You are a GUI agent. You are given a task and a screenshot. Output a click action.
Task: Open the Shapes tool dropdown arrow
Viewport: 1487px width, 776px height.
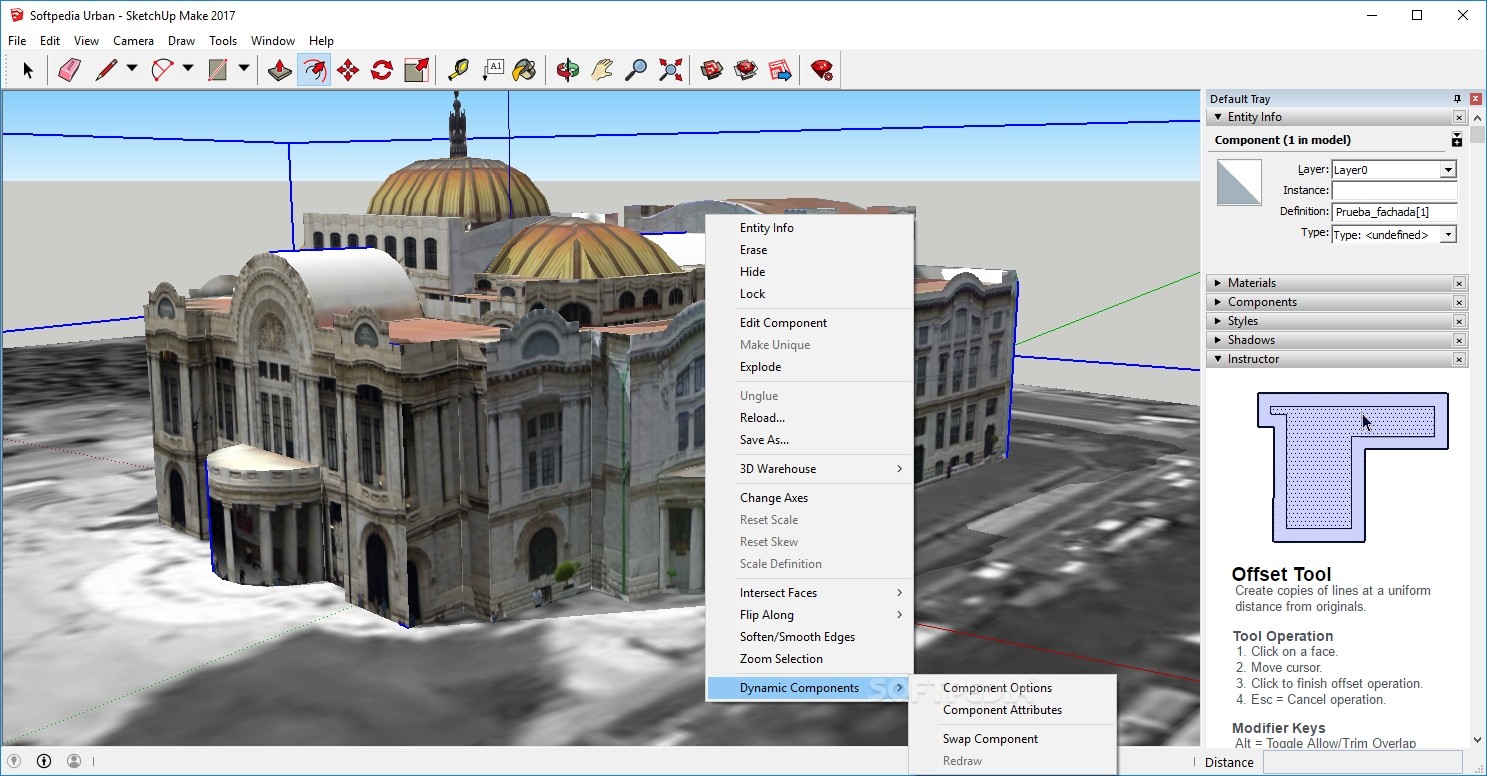point(243,70)
